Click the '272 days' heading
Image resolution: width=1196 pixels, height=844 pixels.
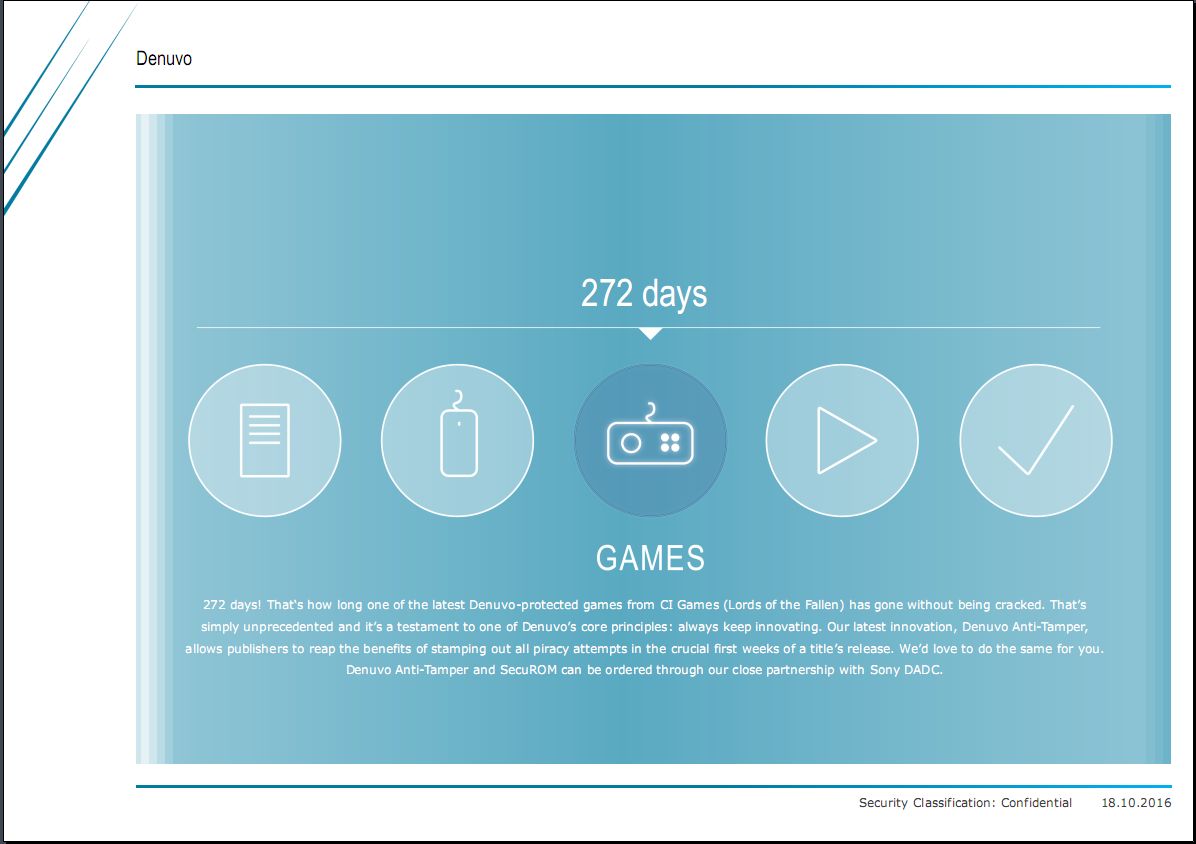(644, 294)
